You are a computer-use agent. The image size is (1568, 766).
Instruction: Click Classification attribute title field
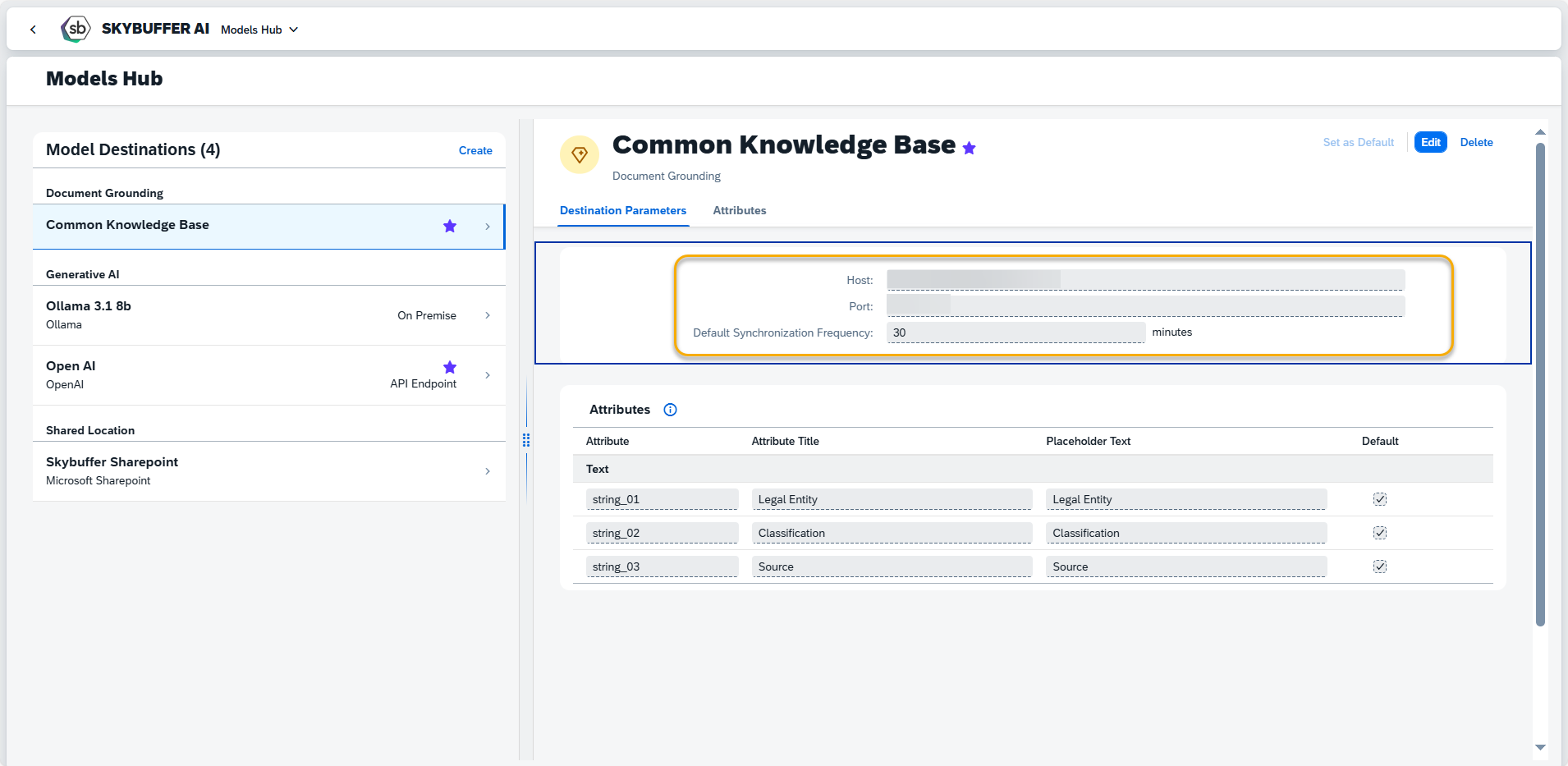tap(892, 533)
